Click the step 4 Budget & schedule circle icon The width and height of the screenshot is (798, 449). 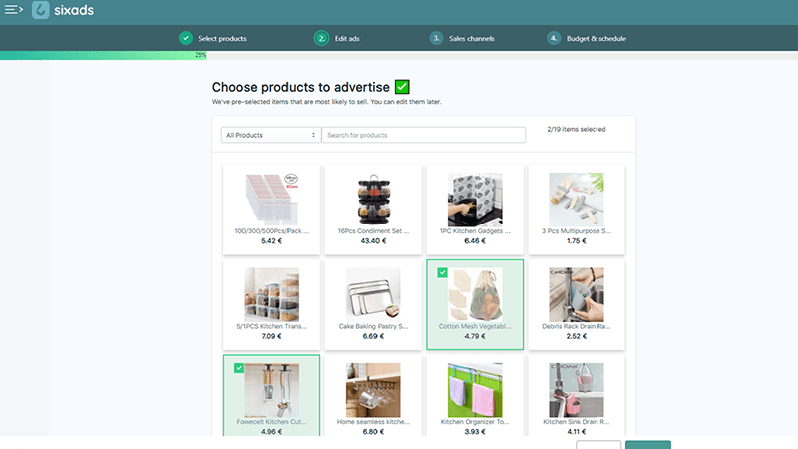coord(554,38)
